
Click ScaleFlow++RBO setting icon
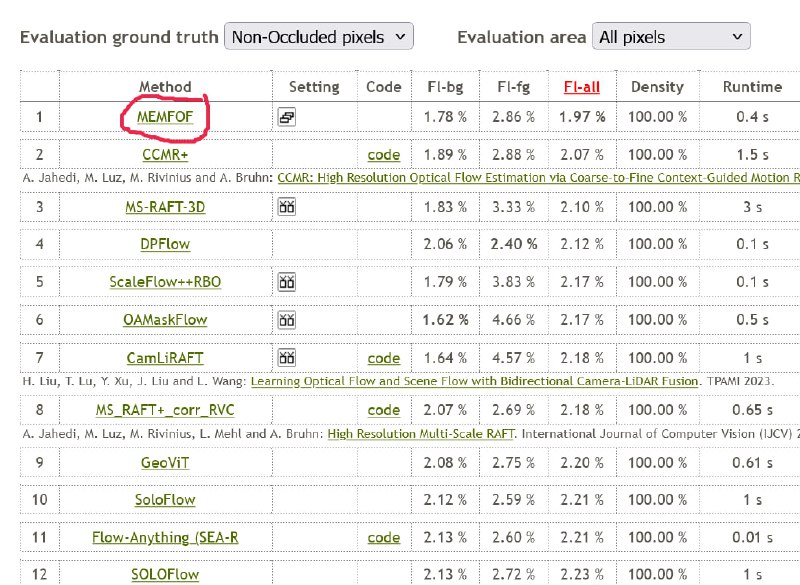287,282
